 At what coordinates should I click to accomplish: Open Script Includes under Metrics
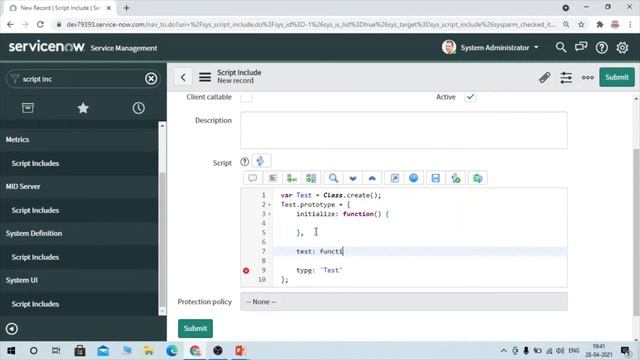[x=35, y=163]
